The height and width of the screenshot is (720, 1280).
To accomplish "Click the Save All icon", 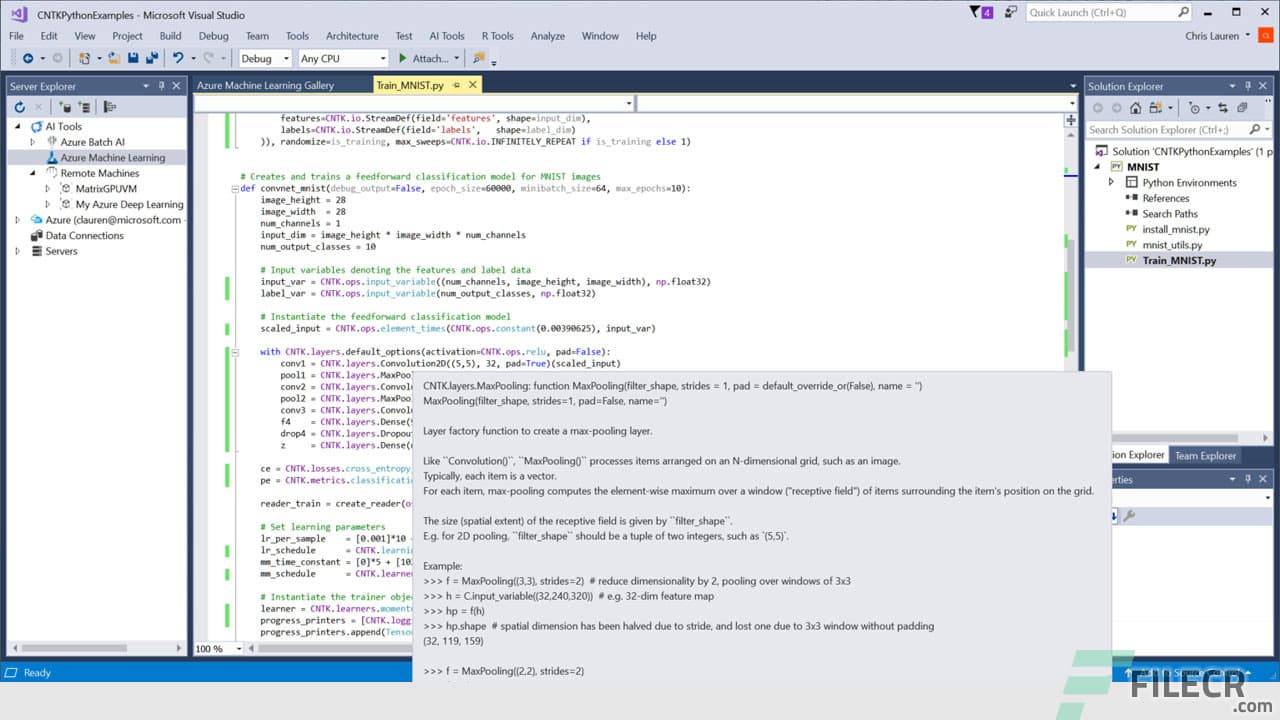I will point(153,57).
